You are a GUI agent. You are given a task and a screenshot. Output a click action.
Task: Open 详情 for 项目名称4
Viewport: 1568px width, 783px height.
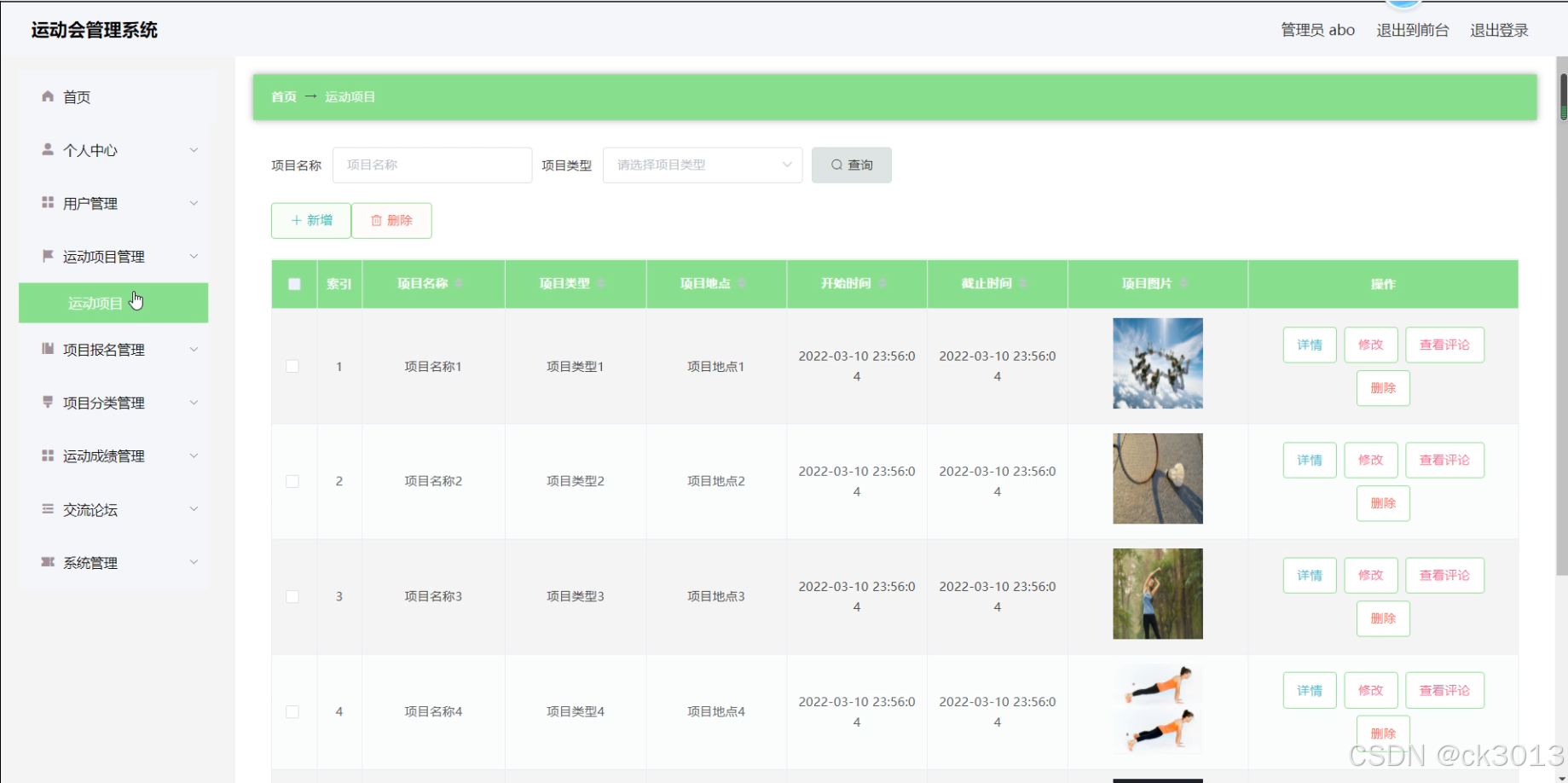coord(1310,690)
